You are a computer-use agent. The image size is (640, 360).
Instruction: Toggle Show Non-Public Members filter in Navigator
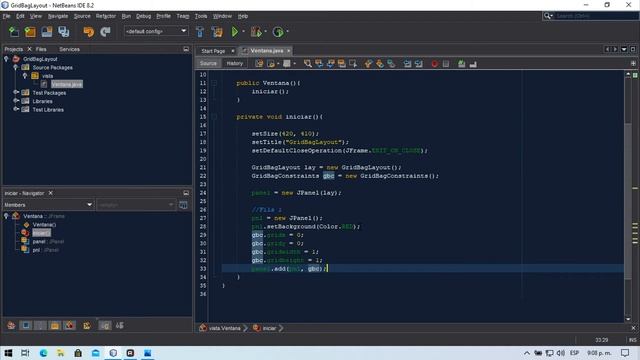tap(55, 325)
